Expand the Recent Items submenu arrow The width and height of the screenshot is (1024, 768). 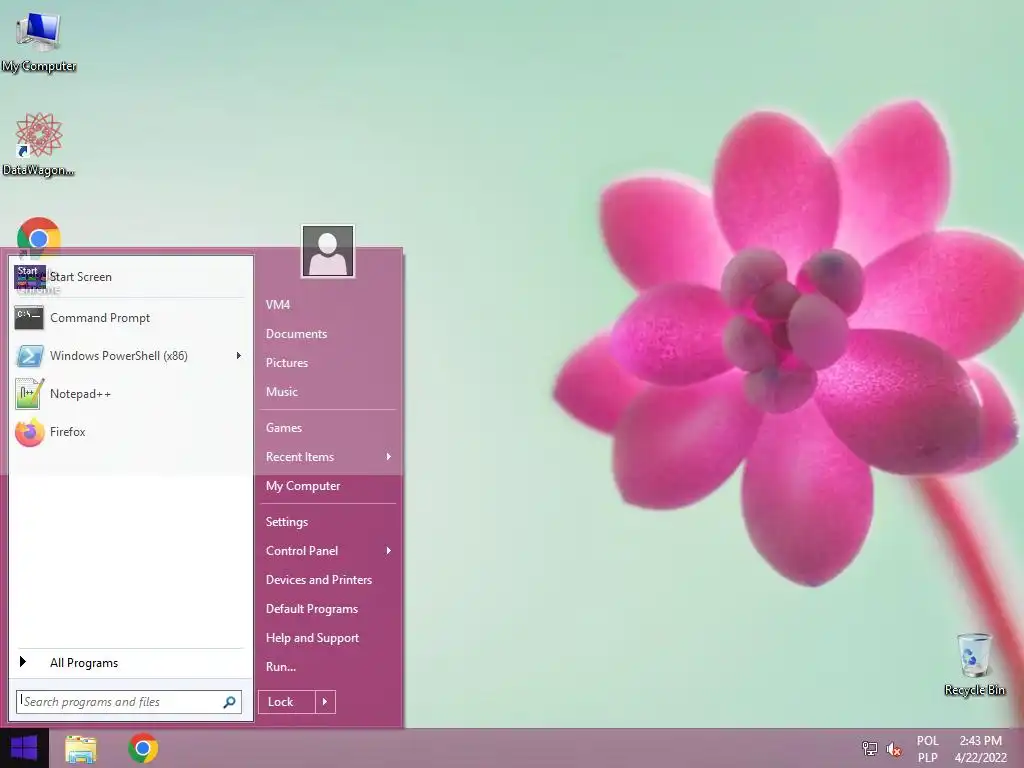(x=389, y=456)
